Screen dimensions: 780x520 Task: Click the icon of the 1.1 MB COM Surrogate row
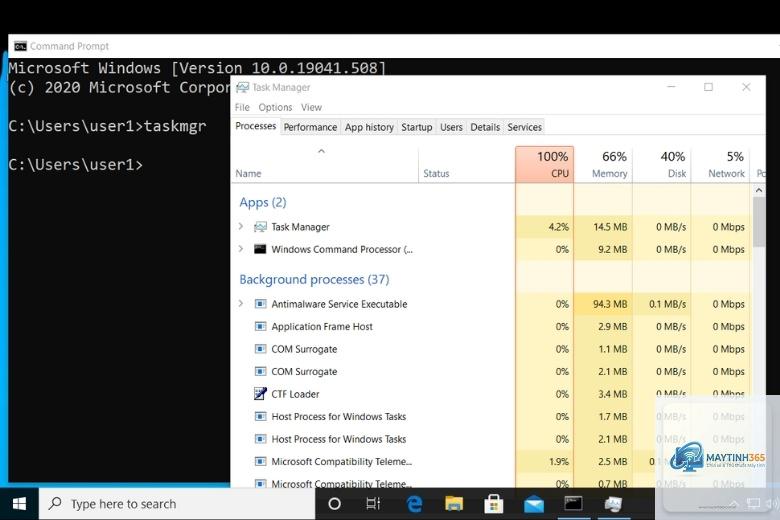pyautogui.click(x=260, y=349)
